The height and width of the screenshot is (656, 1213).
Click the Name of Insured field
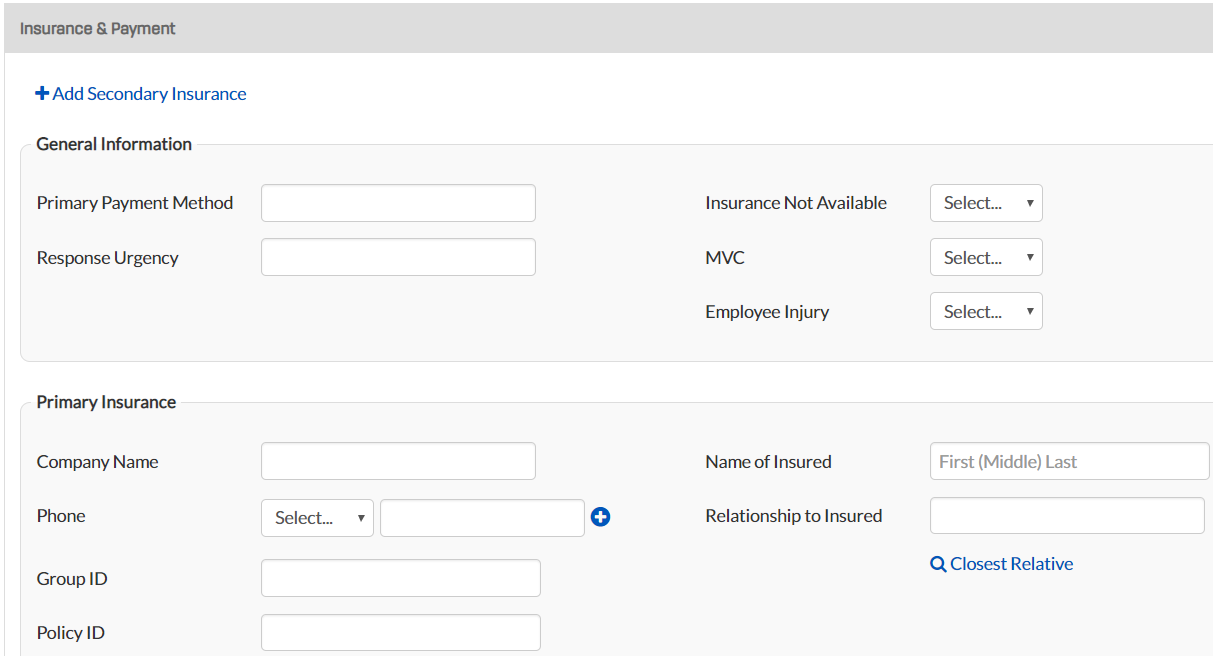[1070, 461]
